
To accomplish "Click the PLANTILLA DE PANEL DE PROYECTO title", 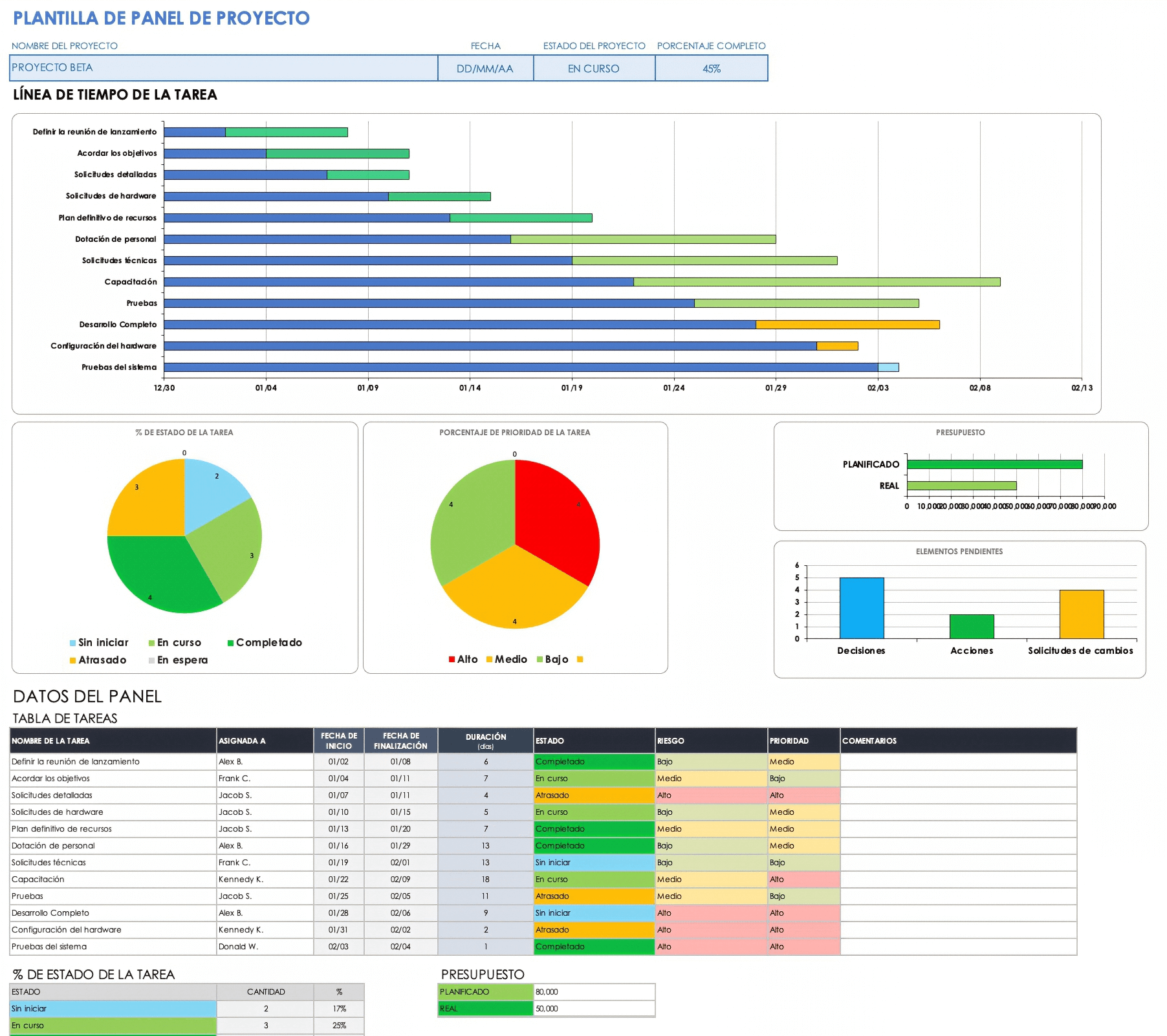I will coord(162,18).
